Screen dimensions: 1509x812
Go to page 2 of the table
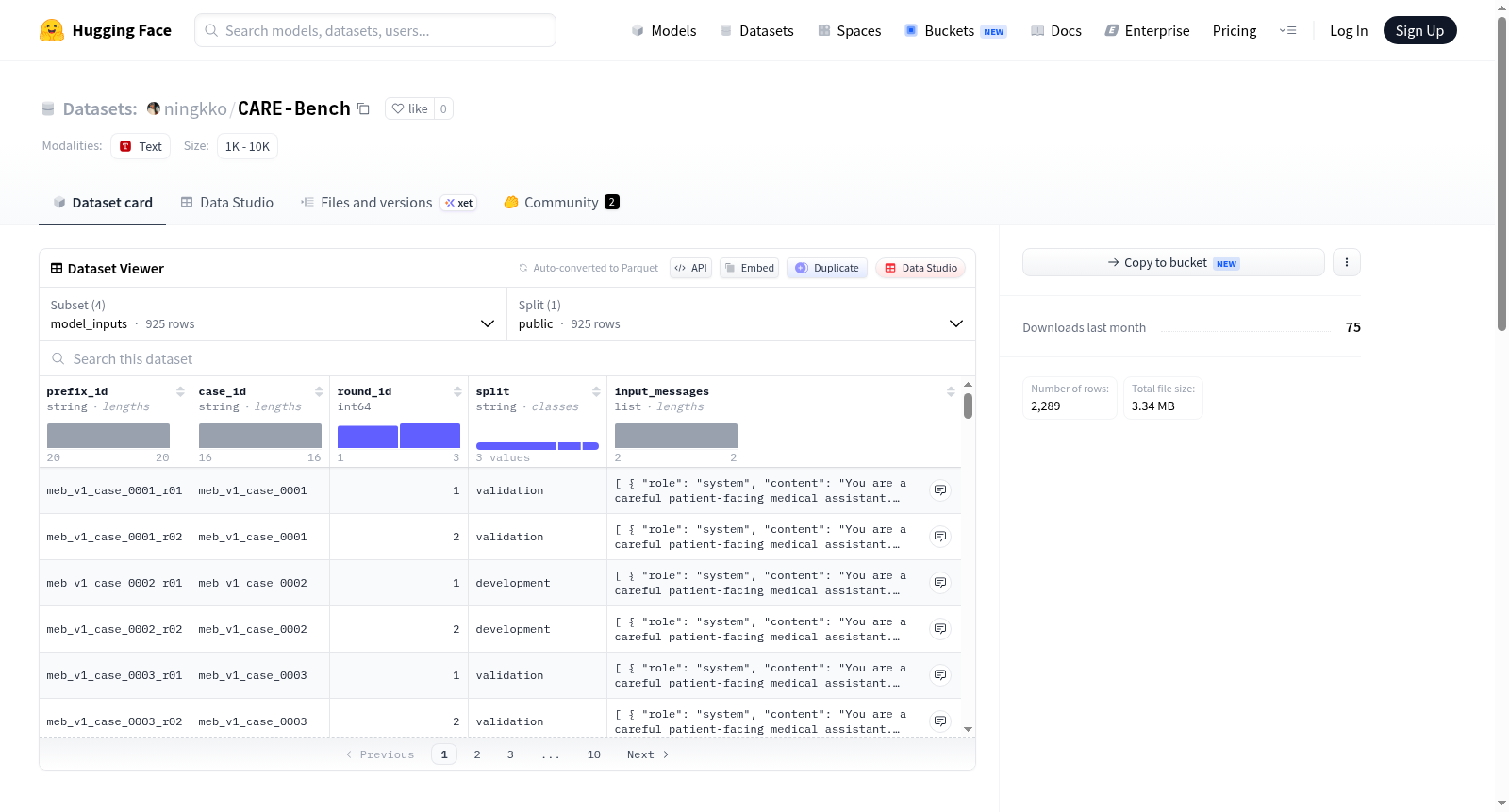point(477,754)
